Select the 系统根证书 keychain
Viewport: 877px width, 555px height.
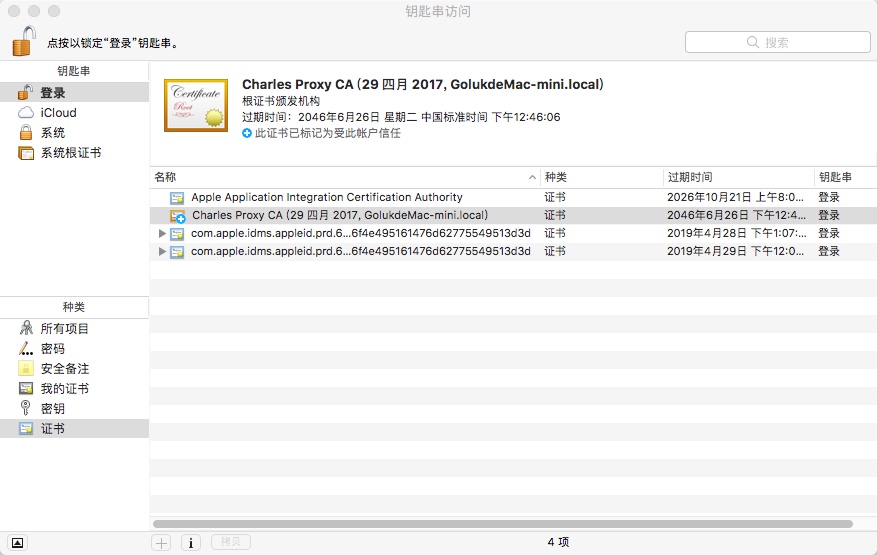[74, 153]
